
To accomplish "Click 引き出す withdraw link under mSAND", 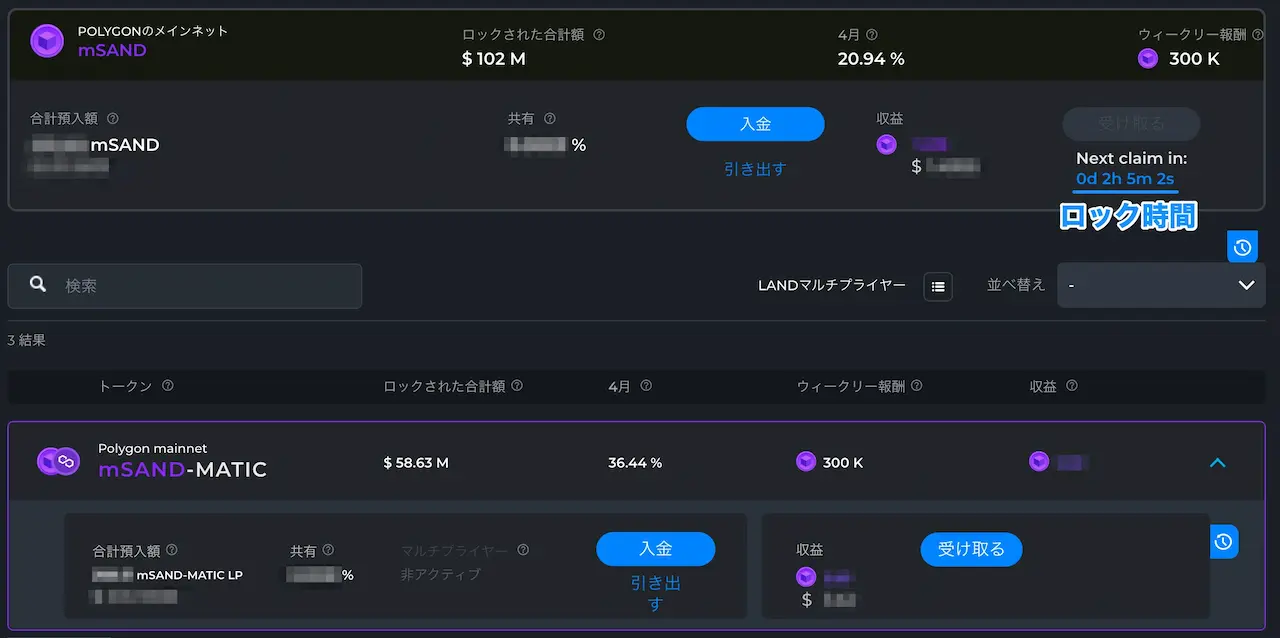I will (755, 169).
